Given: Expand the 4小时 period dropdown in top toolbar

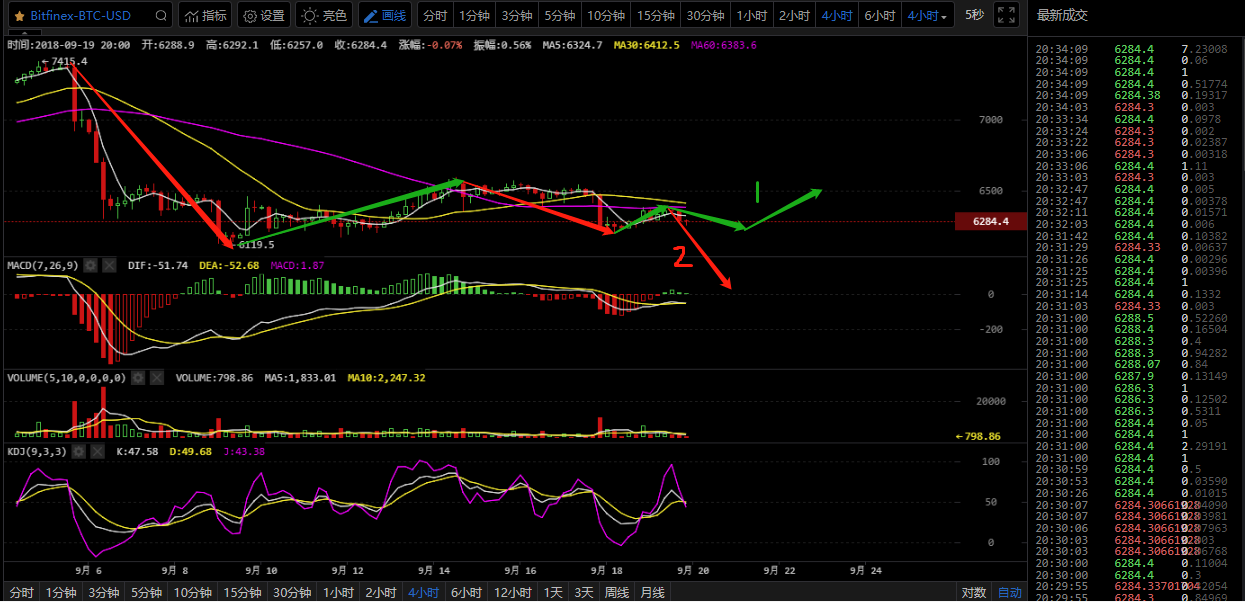Looking at the screenshot, I should [x=926, y=16].
